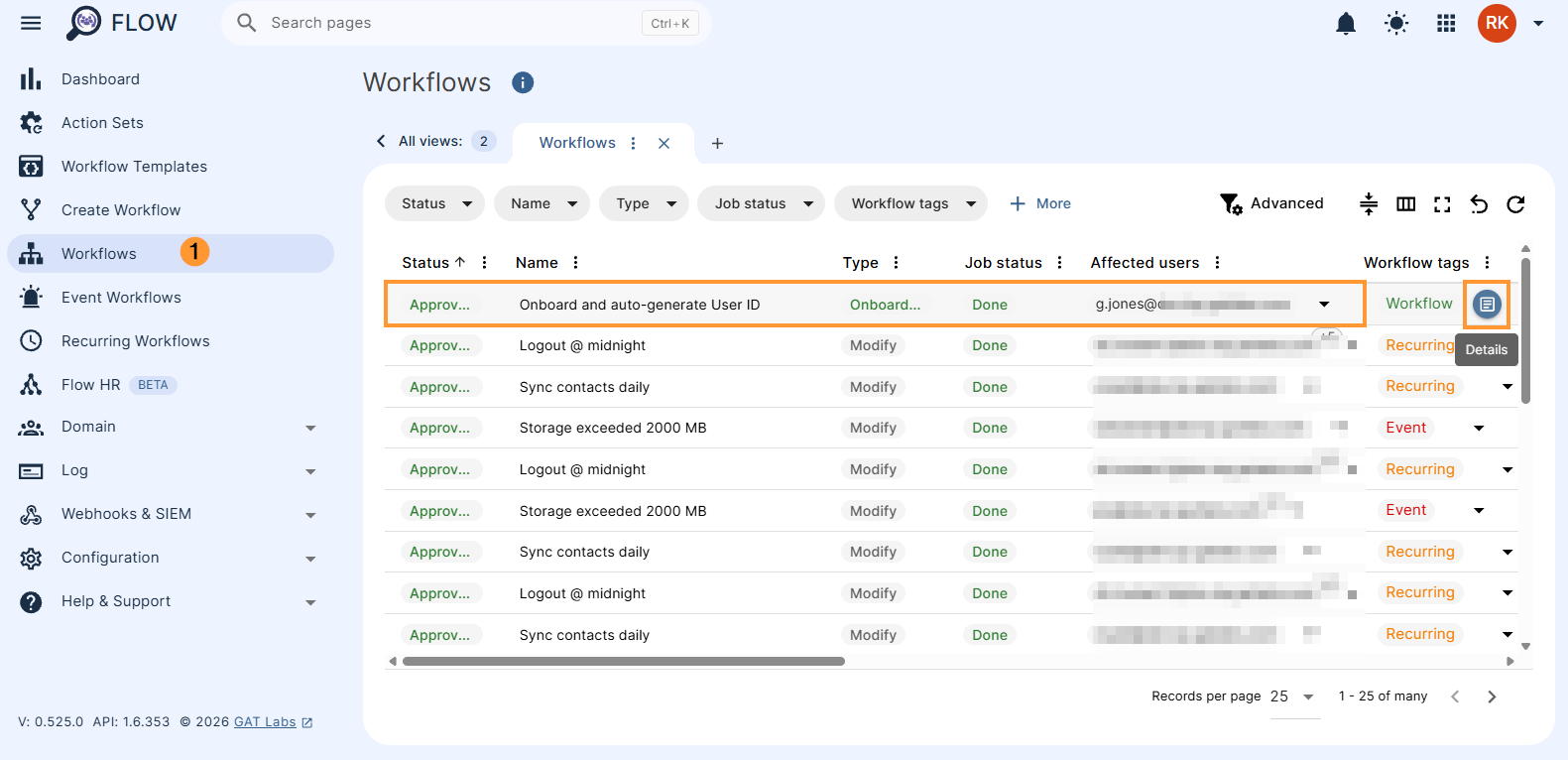Image resolution: width=1568 pixels, height=760 pixels.
Task: Open Workflows tab options menu
Action: pyautogui.click(x=633, y=143)
